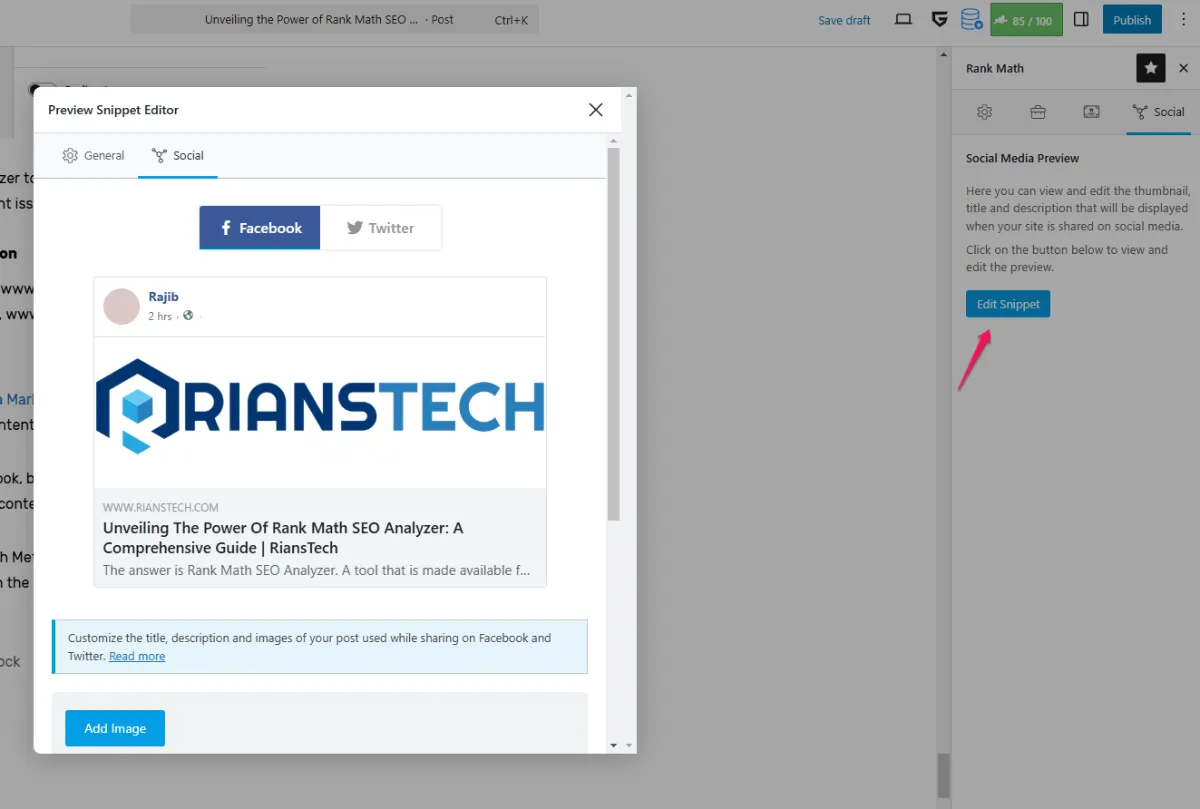This screenshot has height=809, width=1200.
Task: Switch to the Social tab in snippet editor
Action: coord(178,155)
